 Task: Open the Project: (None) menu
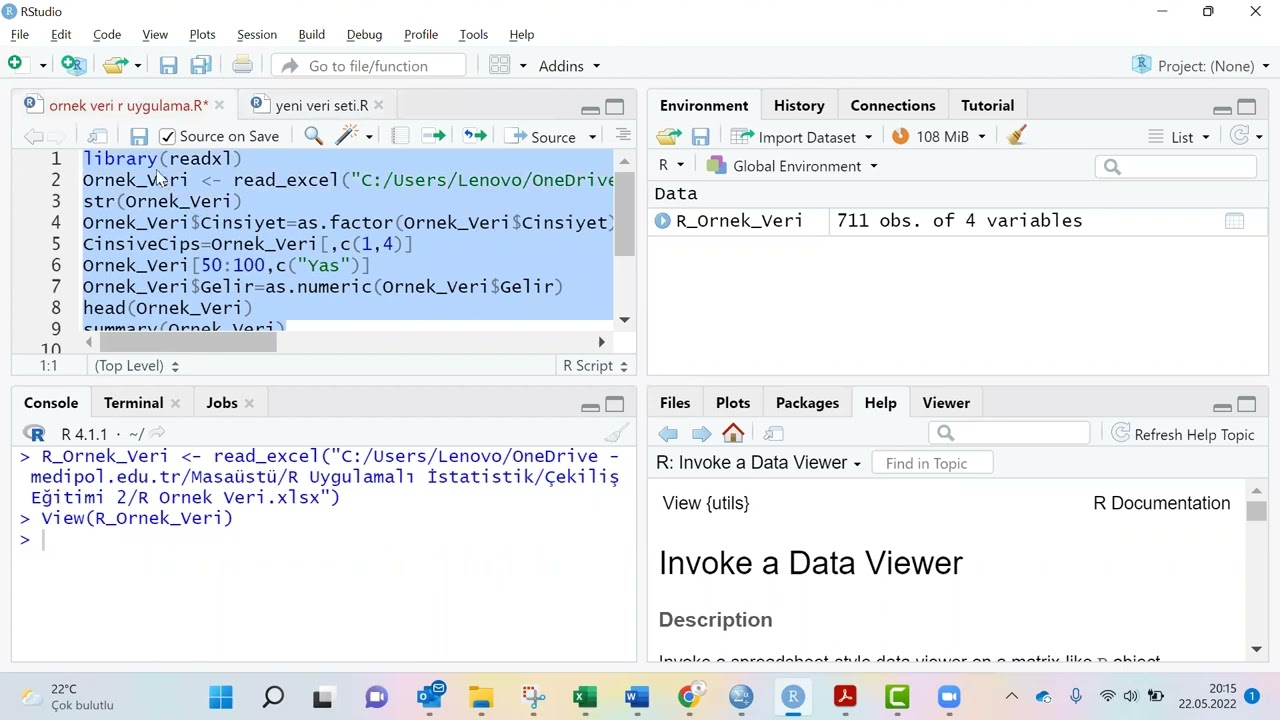(1201, 66)
